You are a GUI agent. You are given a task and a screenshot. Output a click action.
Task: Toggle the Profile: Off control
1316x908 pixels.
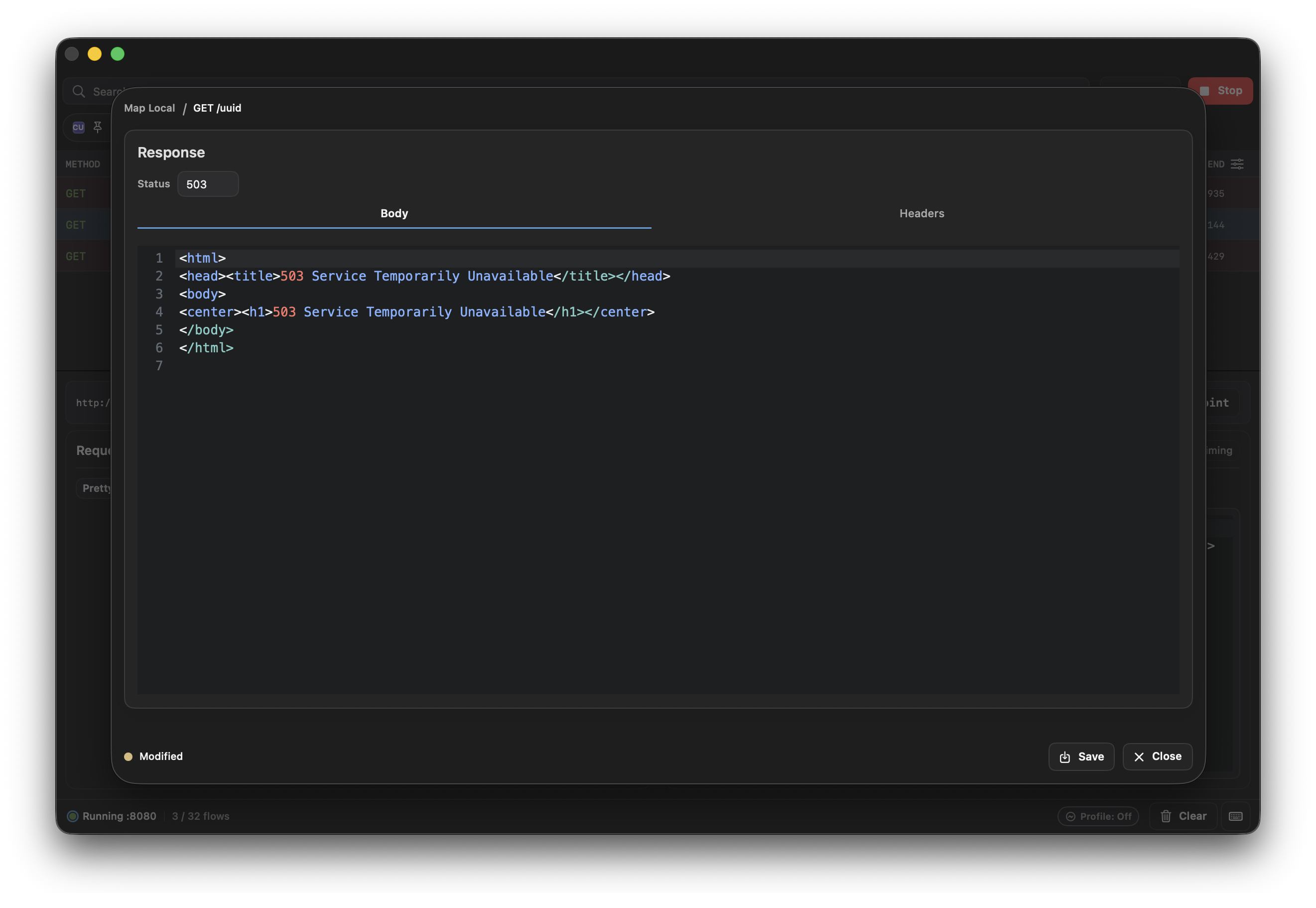1098,816
